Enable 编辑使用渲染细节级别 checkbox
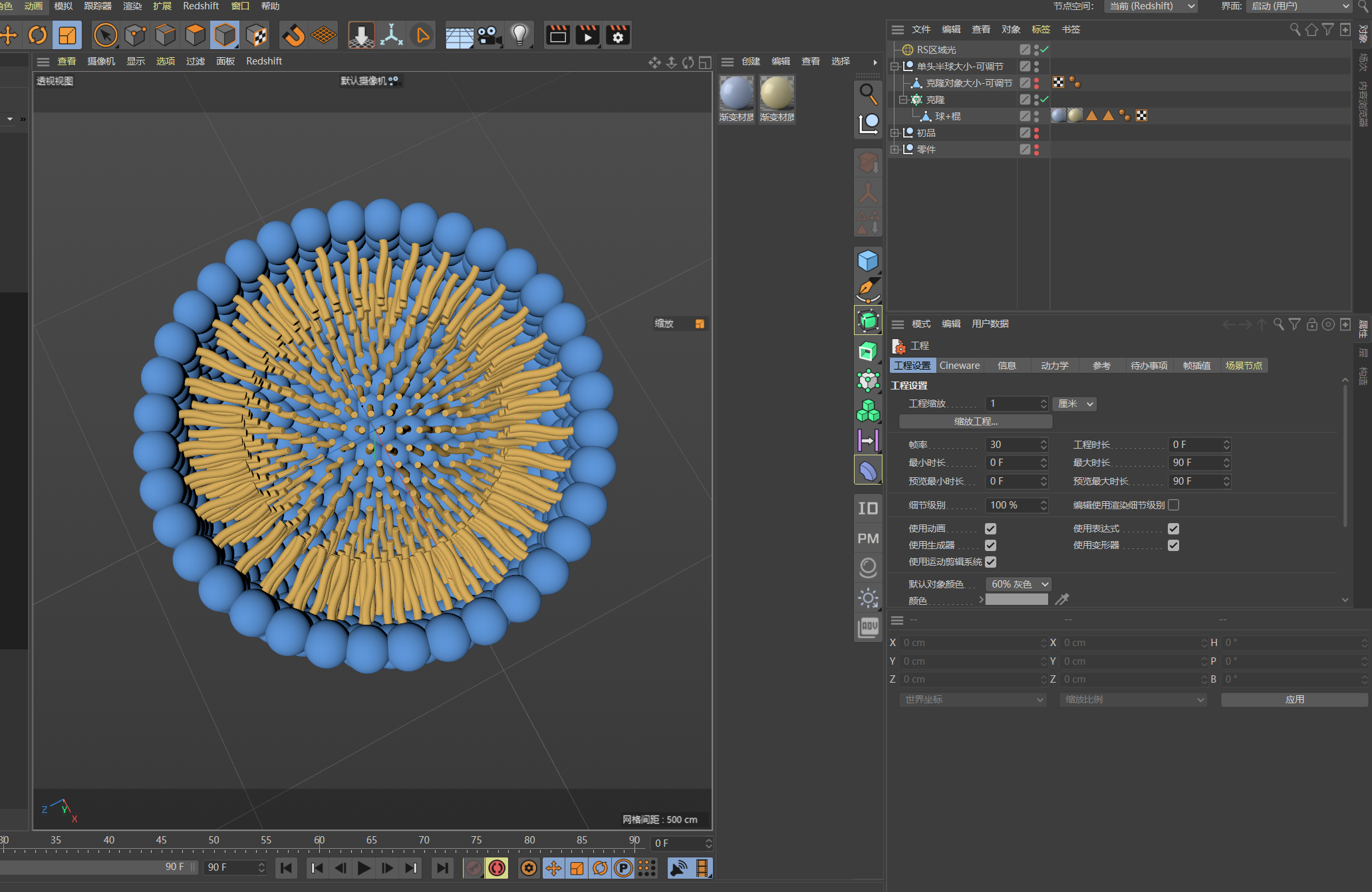Viewport: 1372px width, 892px height. tap(1173, 505)
